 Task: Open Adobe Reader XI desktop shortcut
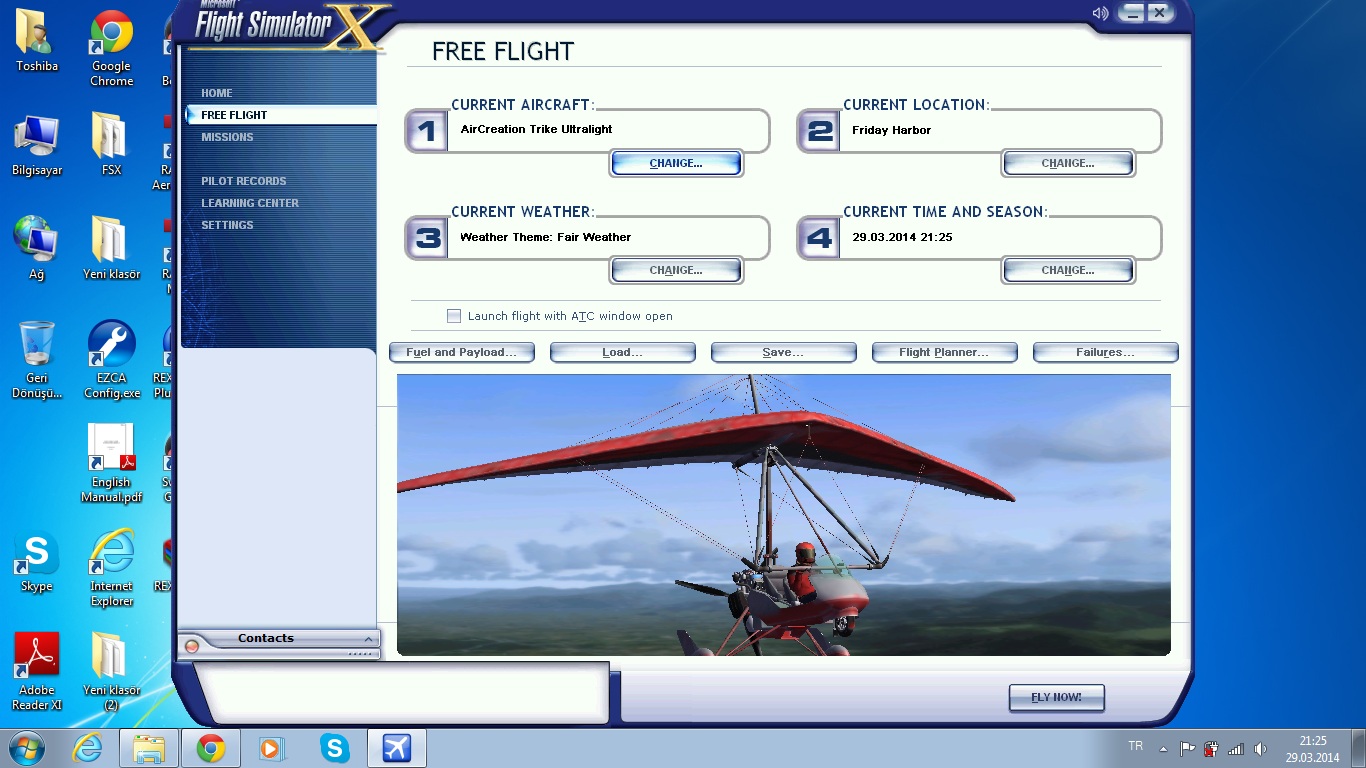pos(37,672)
